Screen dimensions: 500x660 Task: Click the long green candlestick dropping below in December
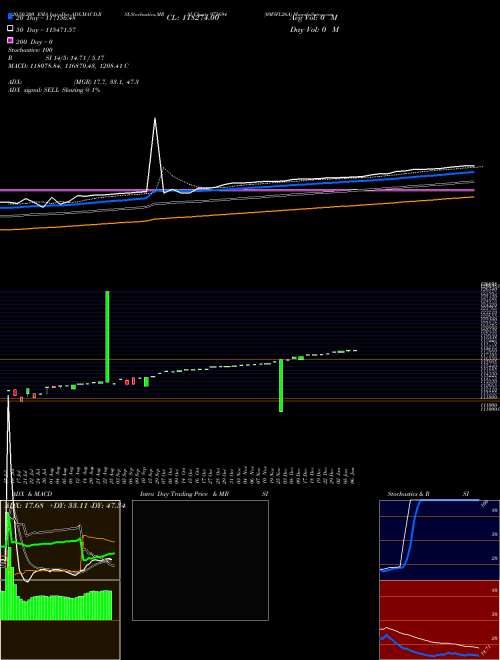click(281, 385)
